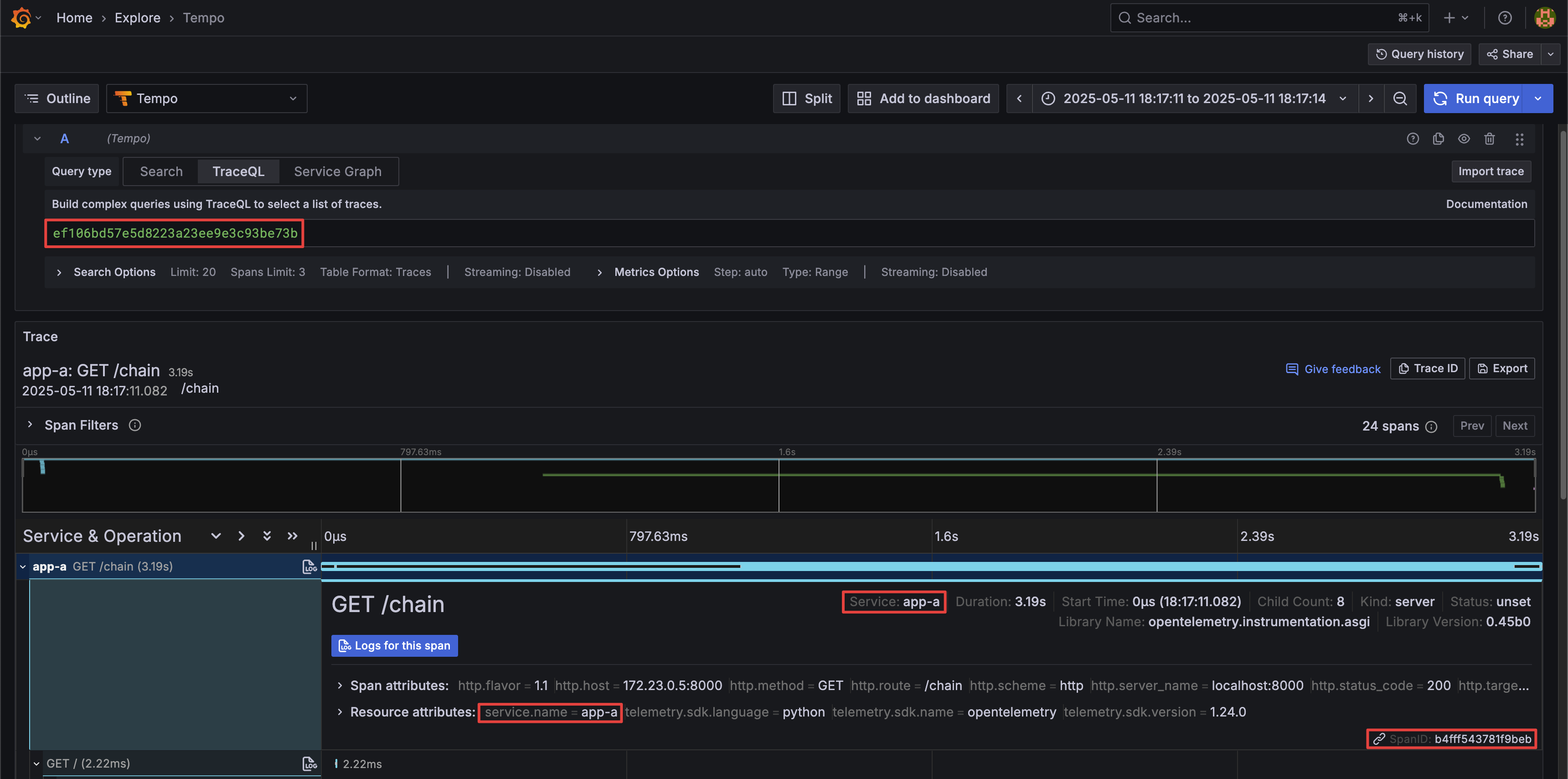1568x779 pixels.
Task: Click the app-a span bar in timeline
Action: click(931, 567)
